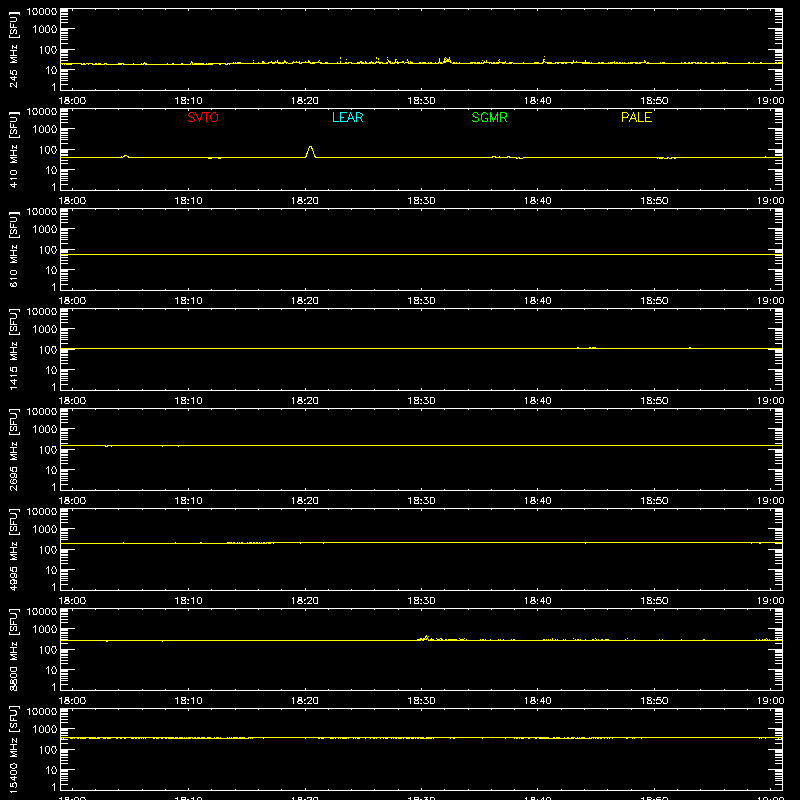The image size is (800, 800).
Task: Click the 10 y-axis label of the 2695 MHz panel
Action: click(x=52, y=470)
